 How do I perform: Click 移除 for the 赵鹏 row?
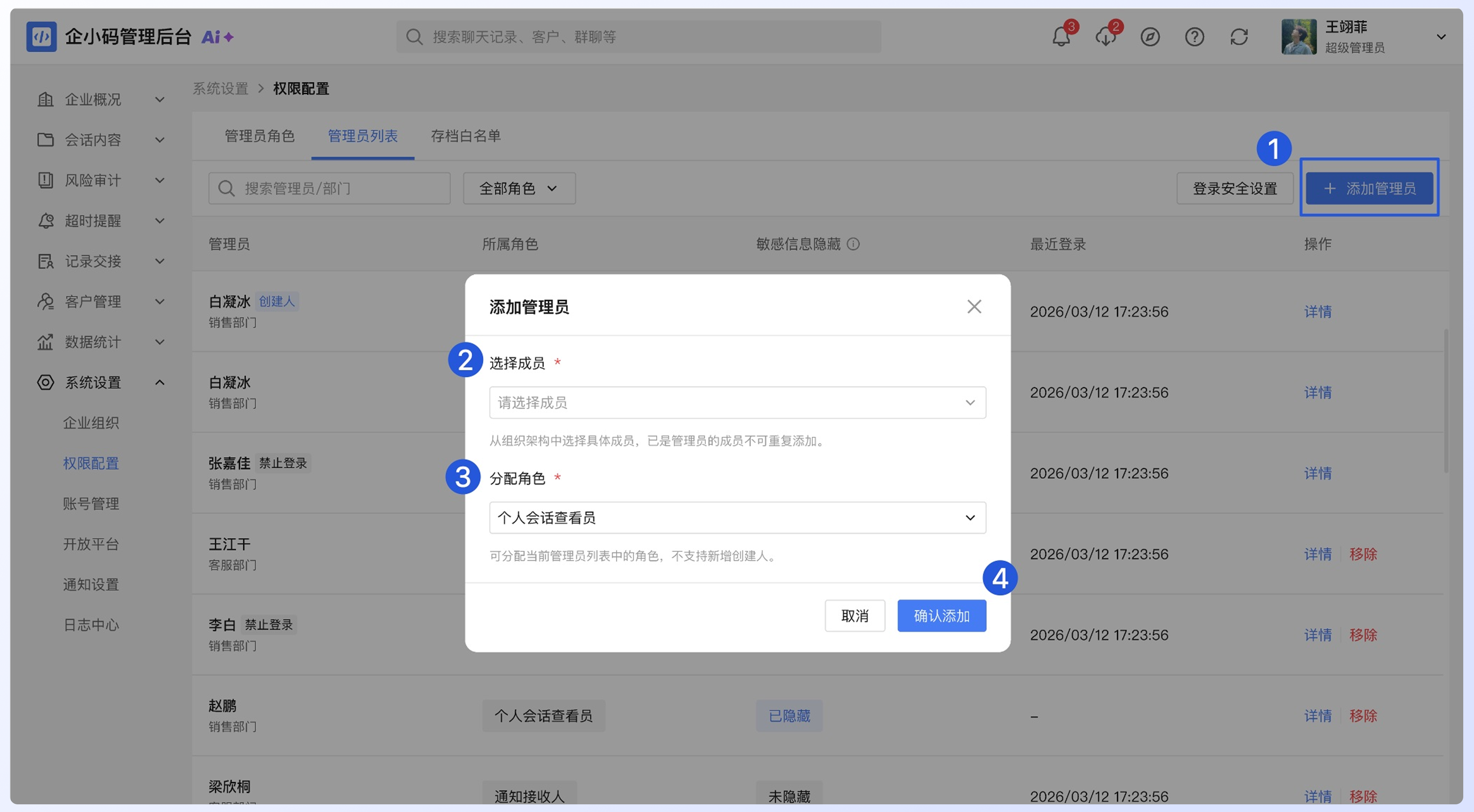pyautogui.click(x=1363, y=716)
